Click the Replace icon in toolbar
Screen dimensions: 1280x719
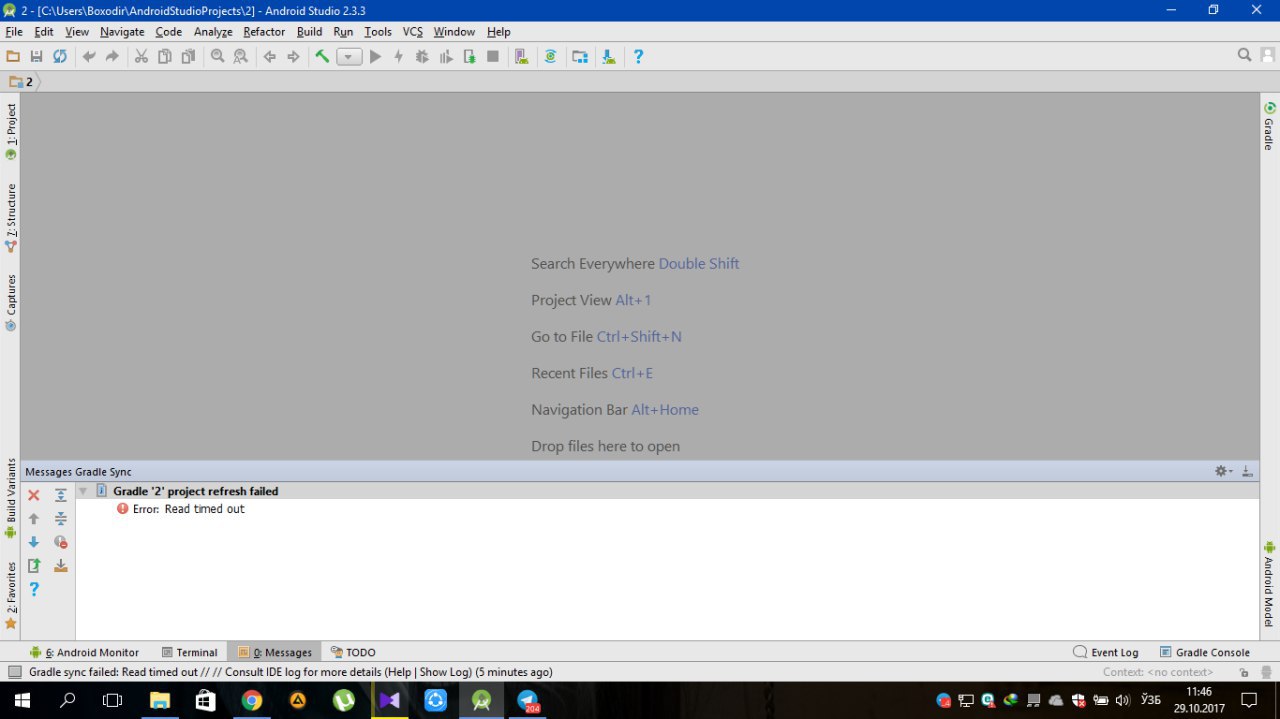point(240,57)
